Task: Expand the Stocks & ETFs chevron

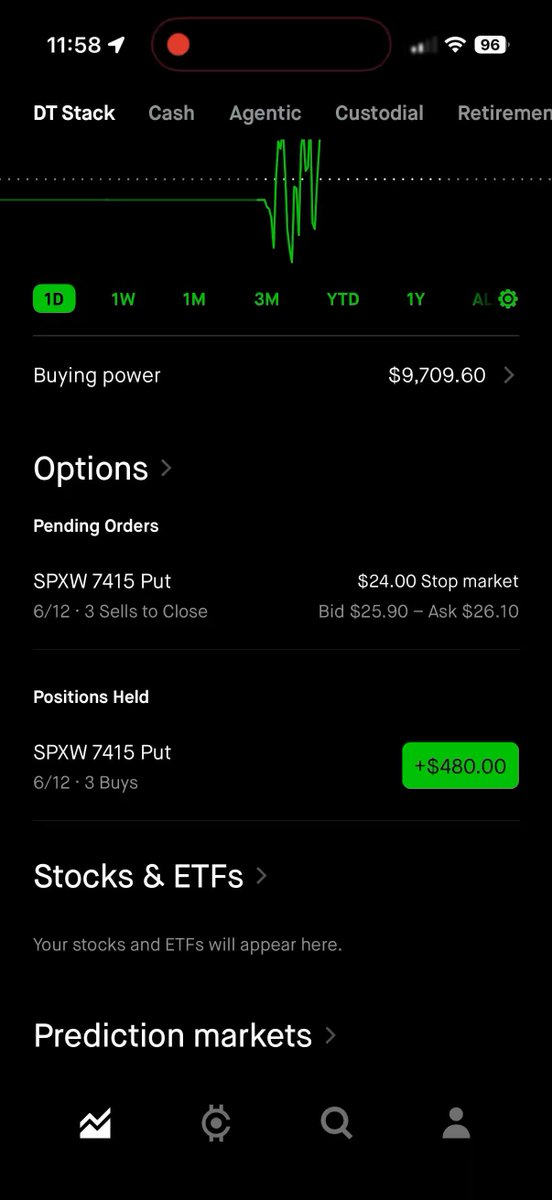Action: click(x=261, y=875)
